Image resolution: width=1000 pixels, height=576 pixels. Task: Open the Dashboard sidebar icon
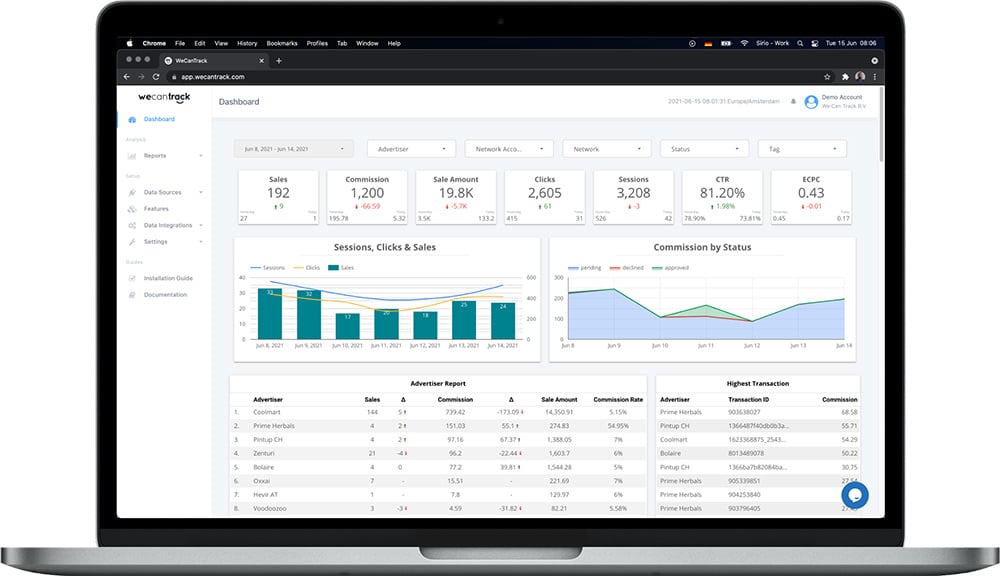pos(132,120)
